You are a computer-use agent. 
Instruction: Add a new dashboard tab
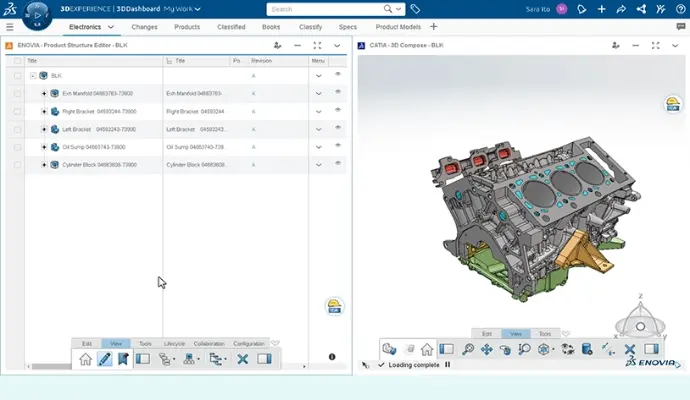click(433, 27)
